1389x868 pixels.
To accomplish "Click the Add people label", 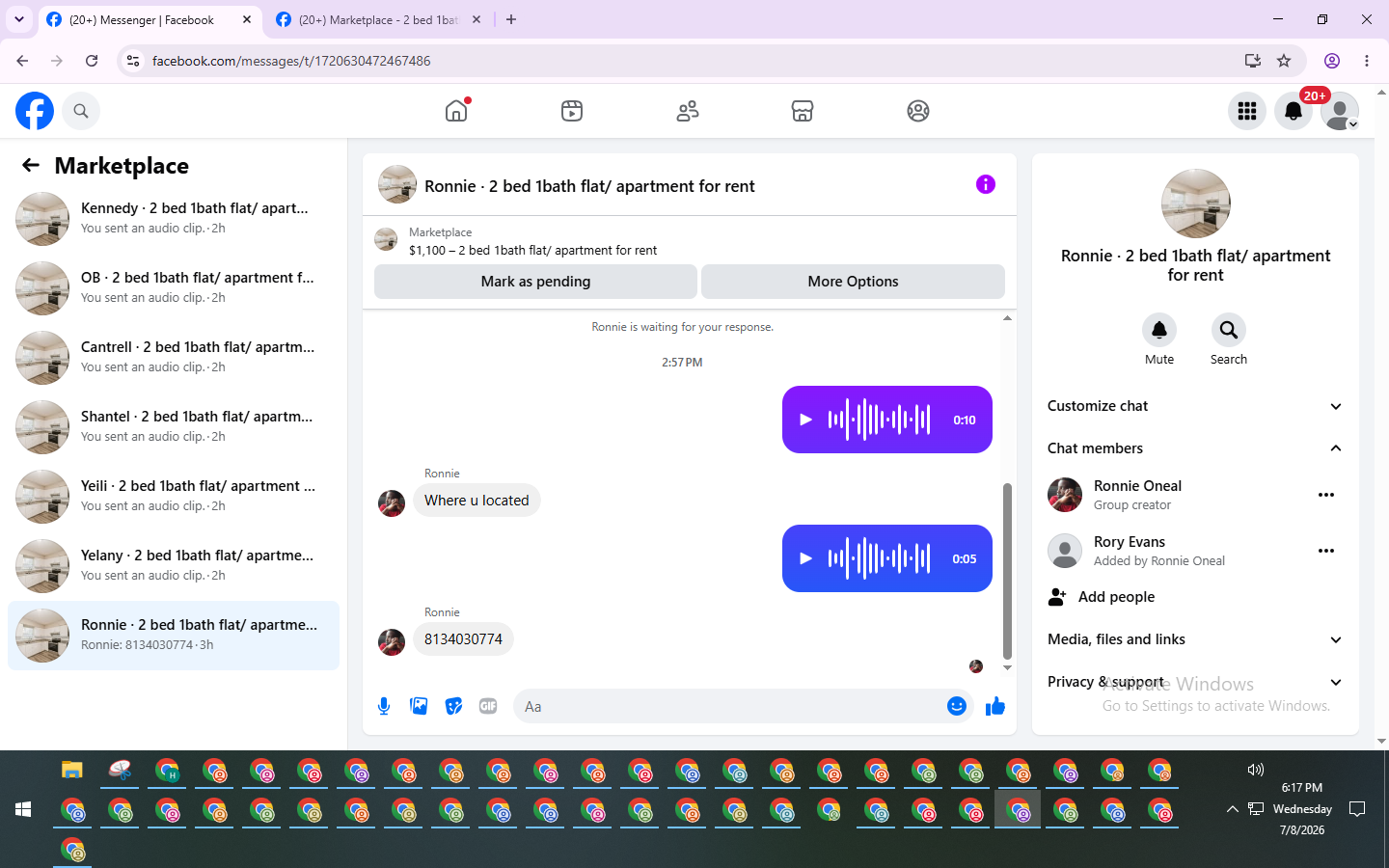I will [1116, 597].
